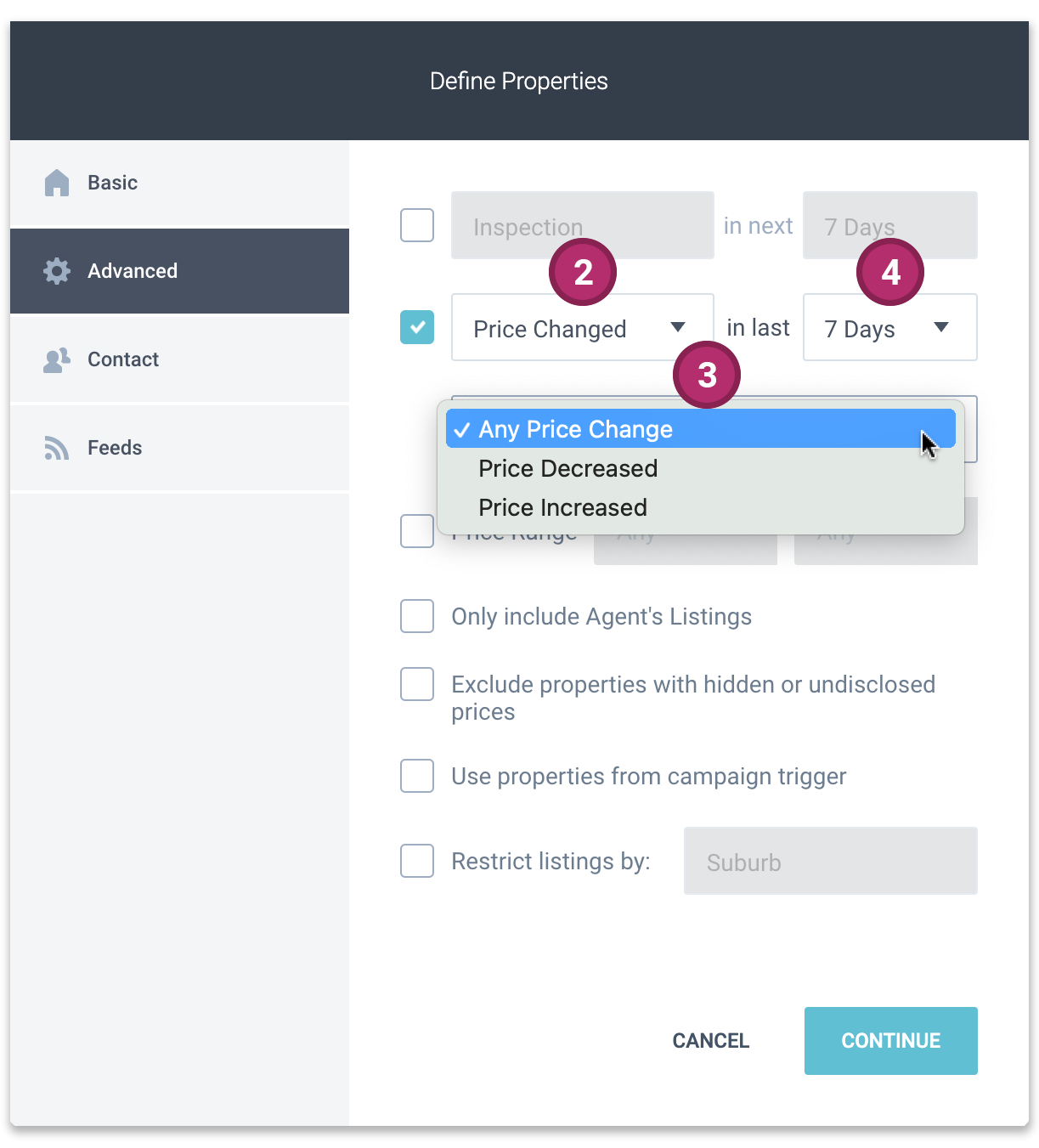This screenshot has height=1148, width=1039.
Task: Open the Price Changed dropdown
Action: pos(582,327)
